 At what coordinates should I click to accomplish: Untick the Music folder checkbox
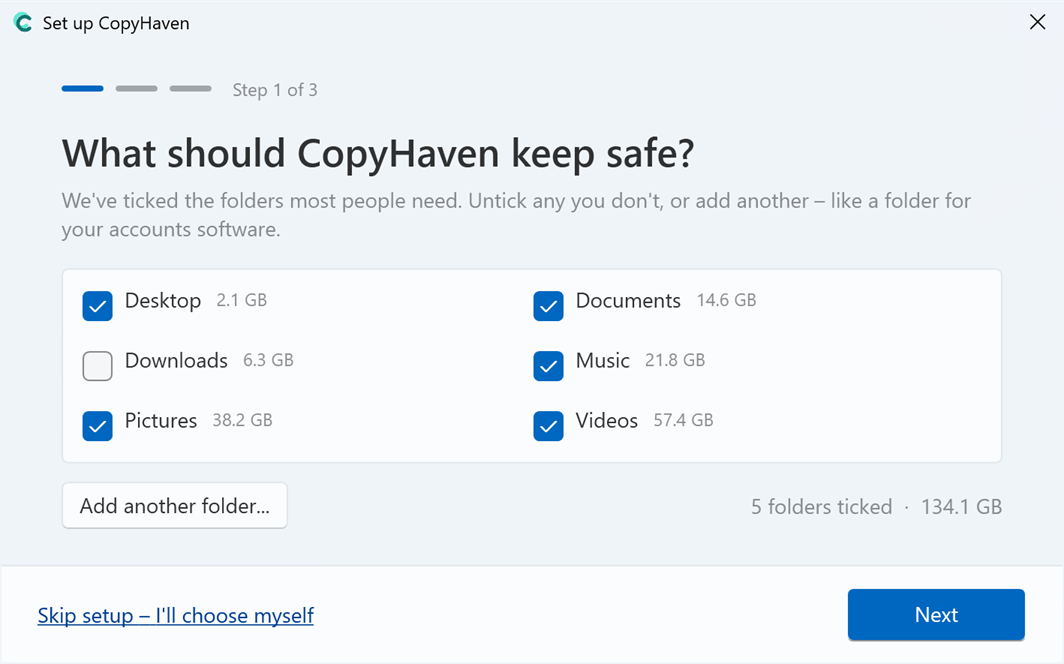(x=548, y=366)
